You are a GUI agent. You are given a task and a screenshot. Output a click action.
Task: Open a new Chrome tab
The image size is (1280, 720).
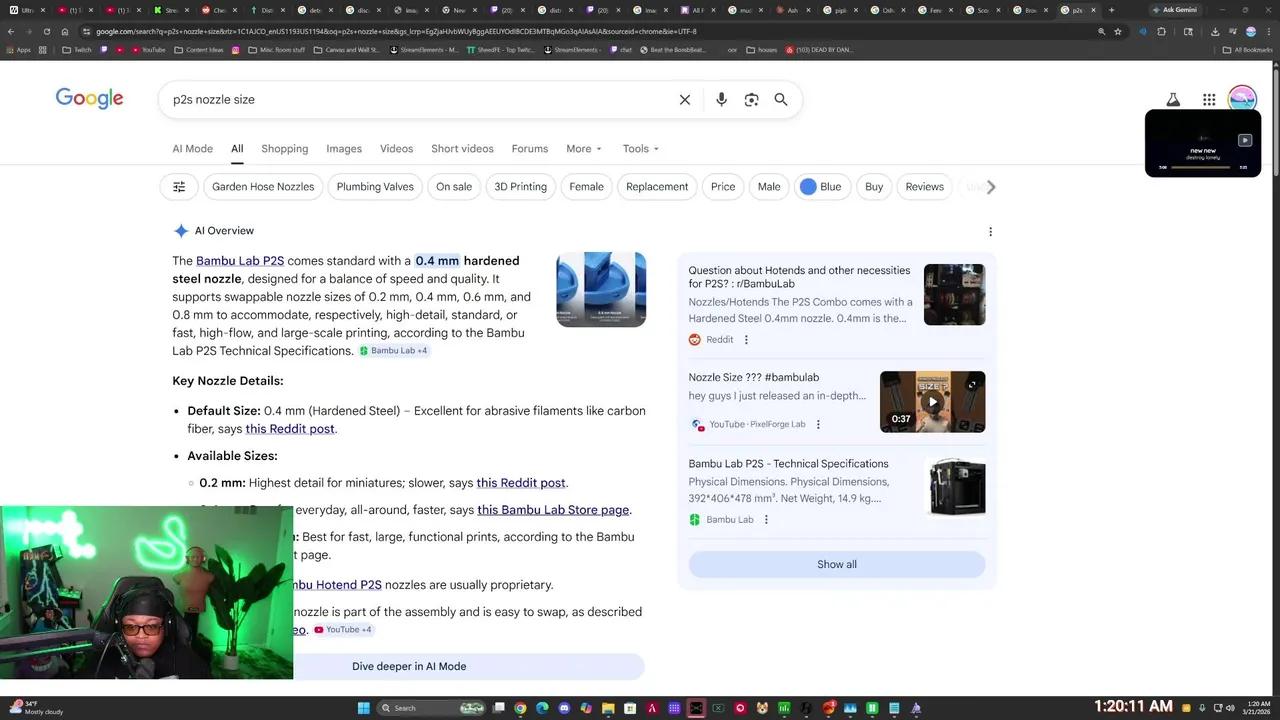pos(1111,10)
